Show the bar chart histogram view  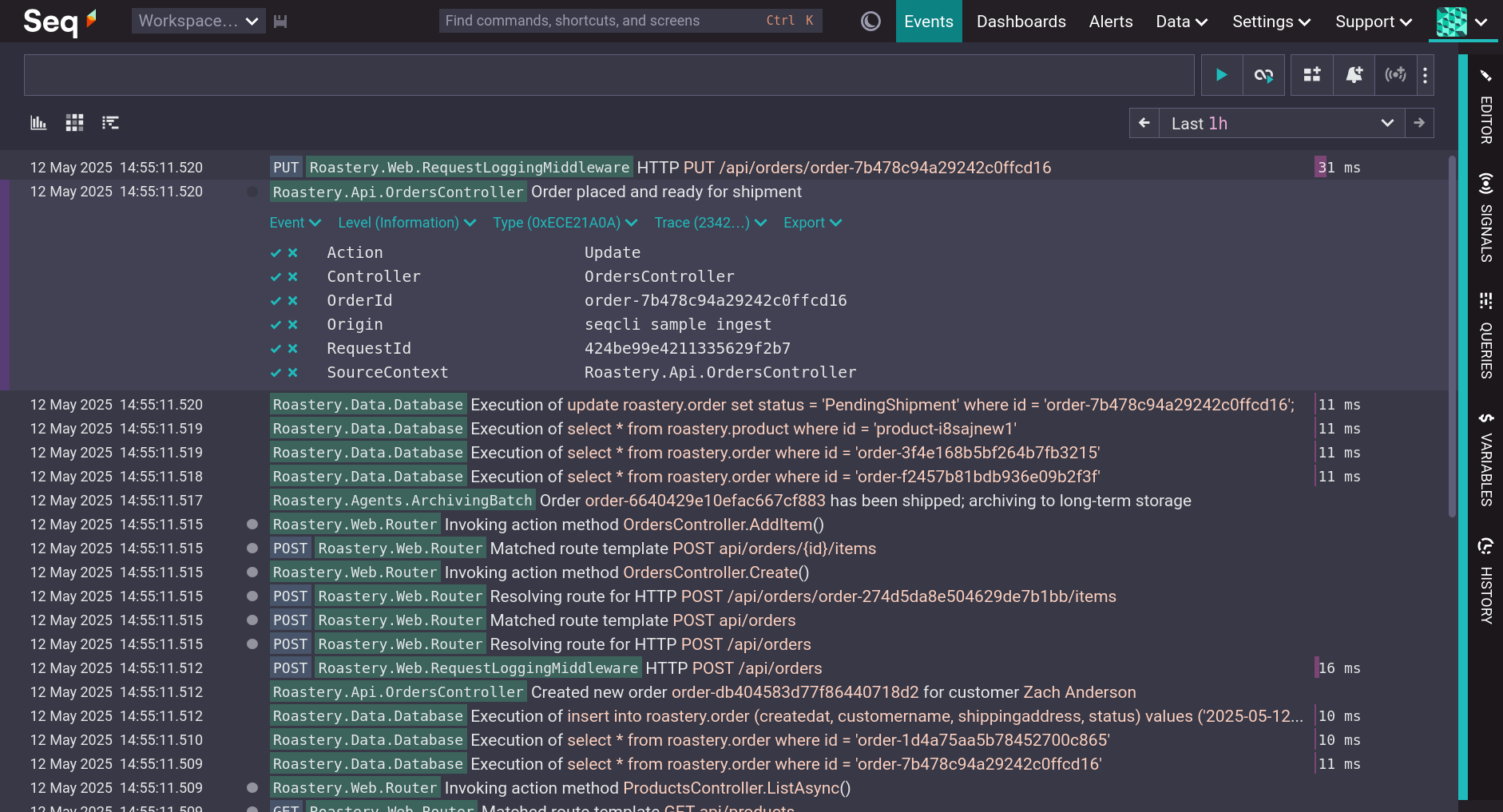point(38,123)
